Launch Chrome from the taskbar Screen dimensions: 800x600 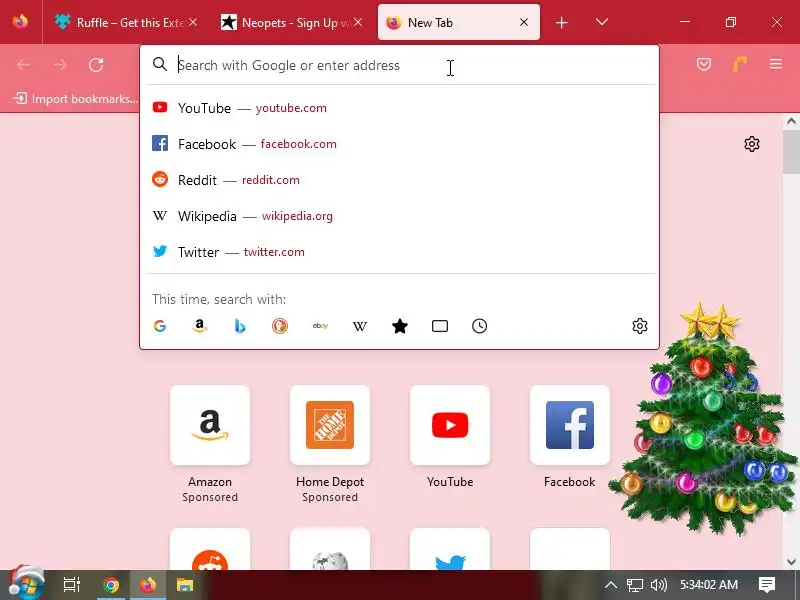pos(111,585)
